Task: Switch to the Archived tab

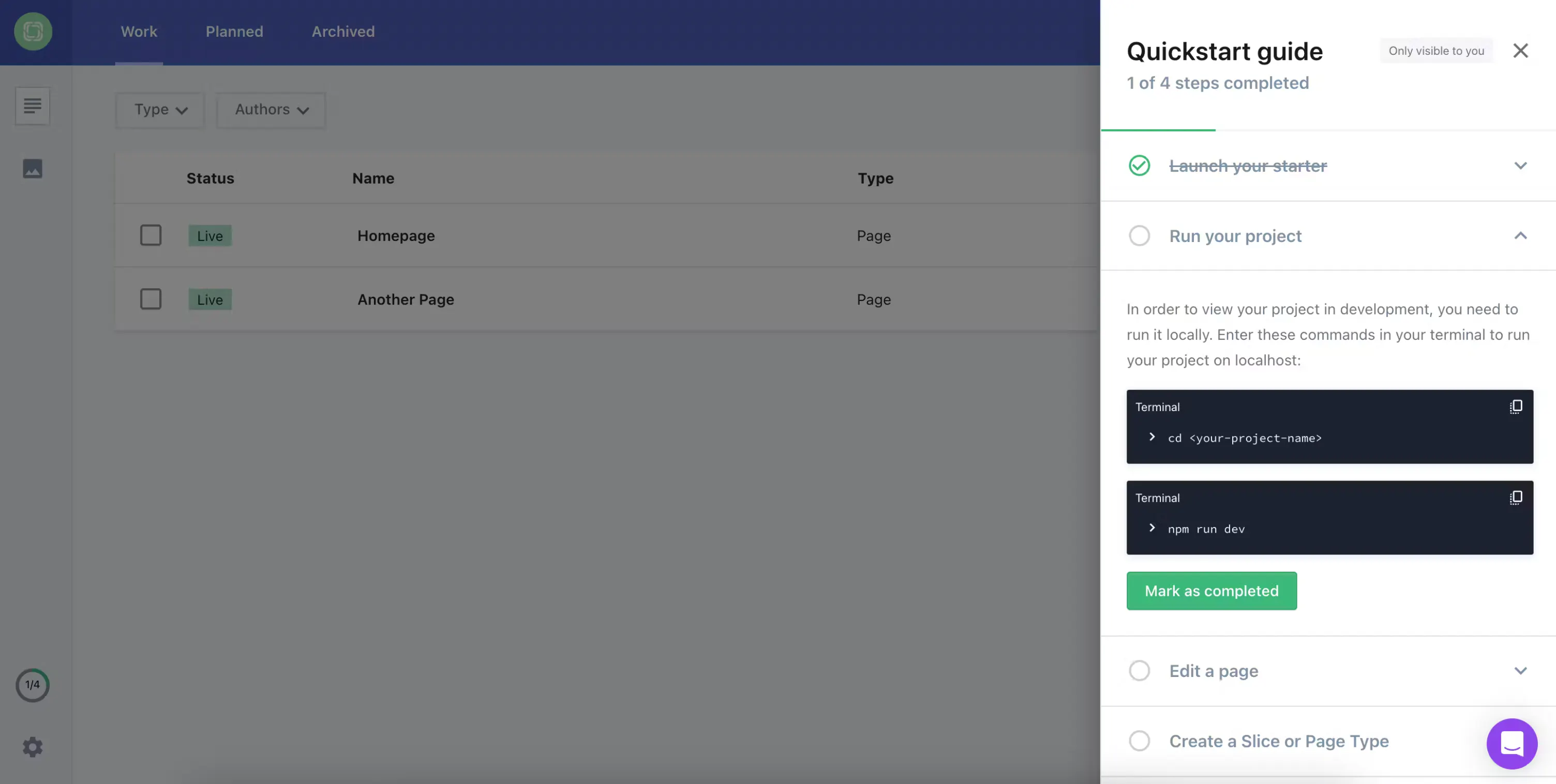Action: point(343,32)
